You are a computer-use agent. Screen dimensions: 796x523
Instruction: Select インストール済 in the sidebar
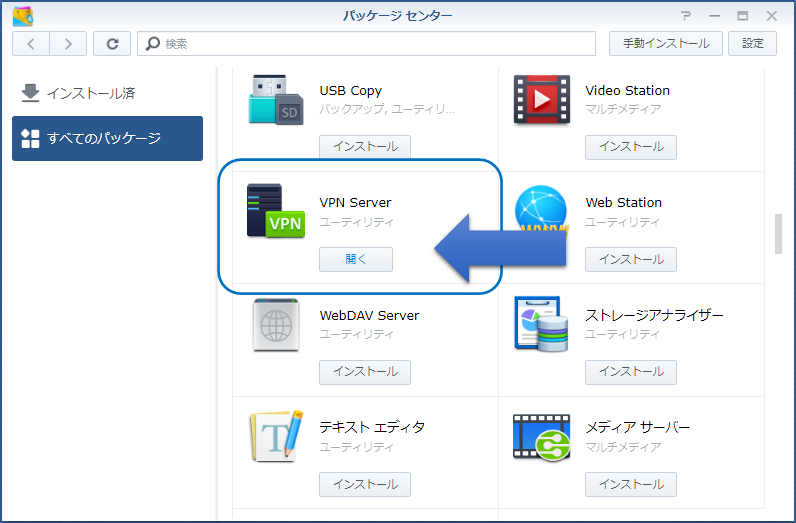click(108, 93)
